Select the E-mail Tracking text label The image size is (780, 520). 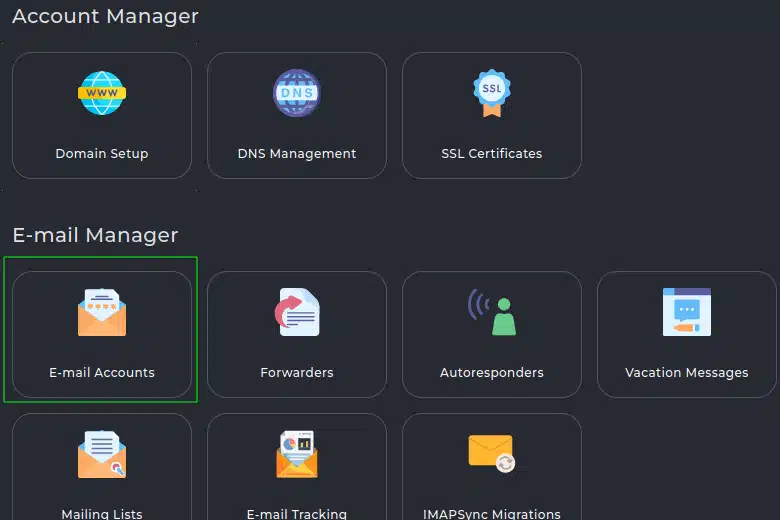[297, 514]
